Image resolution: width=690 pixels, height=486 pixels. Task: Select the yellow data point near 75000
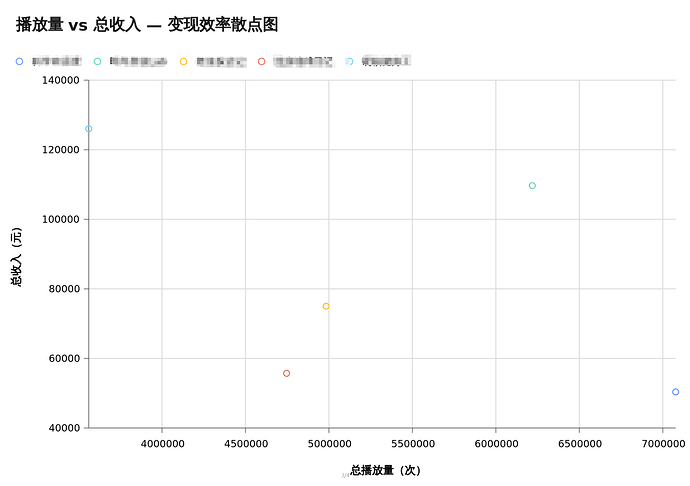pyautogui.click(x=326, y=306)
